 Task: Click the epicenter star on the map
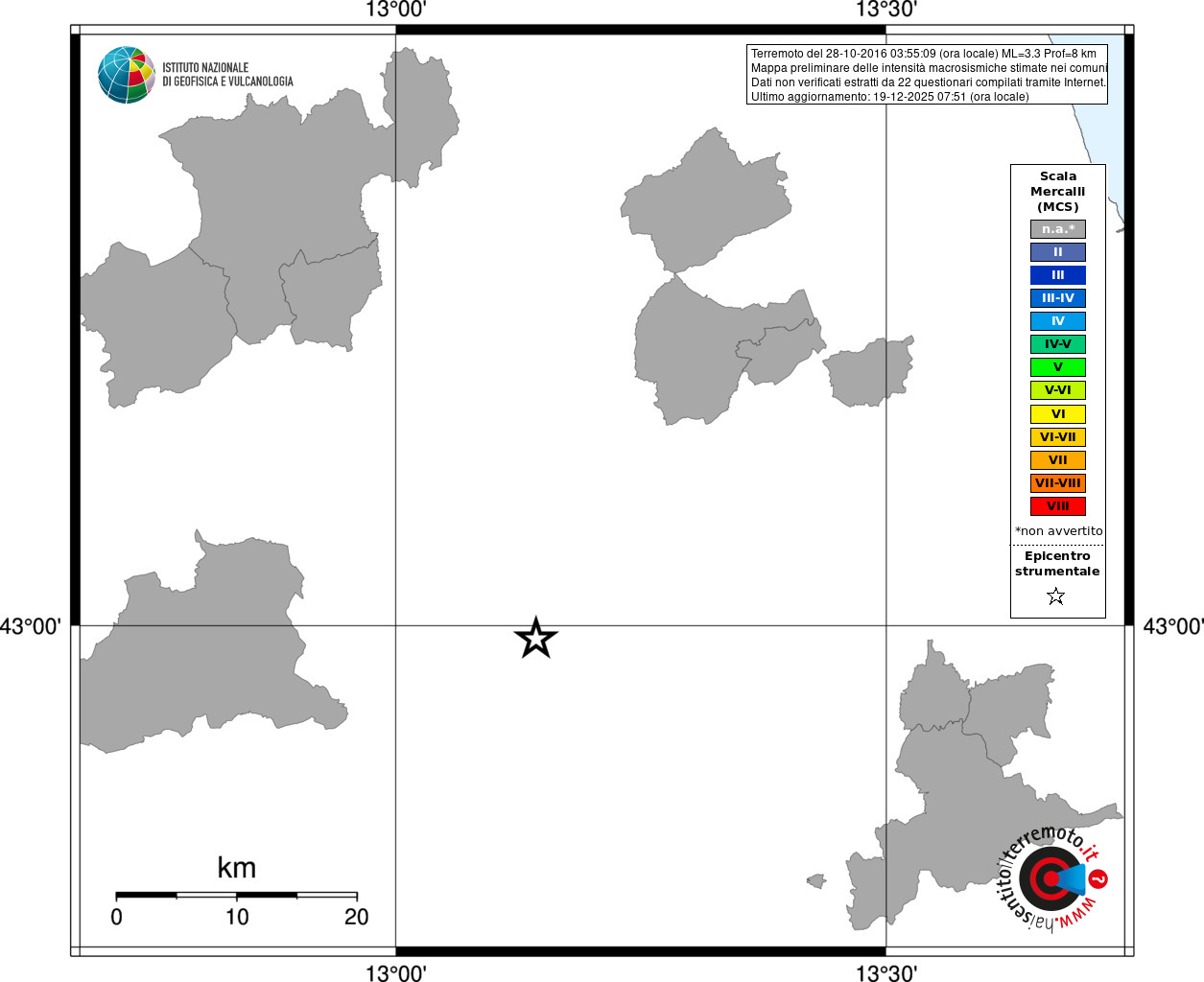coord(535,638)
